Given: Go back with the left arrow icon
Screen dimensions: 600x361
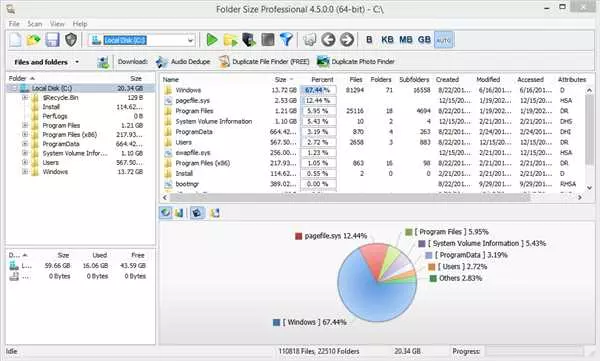Looking at the screenshot, I should 328,39.
